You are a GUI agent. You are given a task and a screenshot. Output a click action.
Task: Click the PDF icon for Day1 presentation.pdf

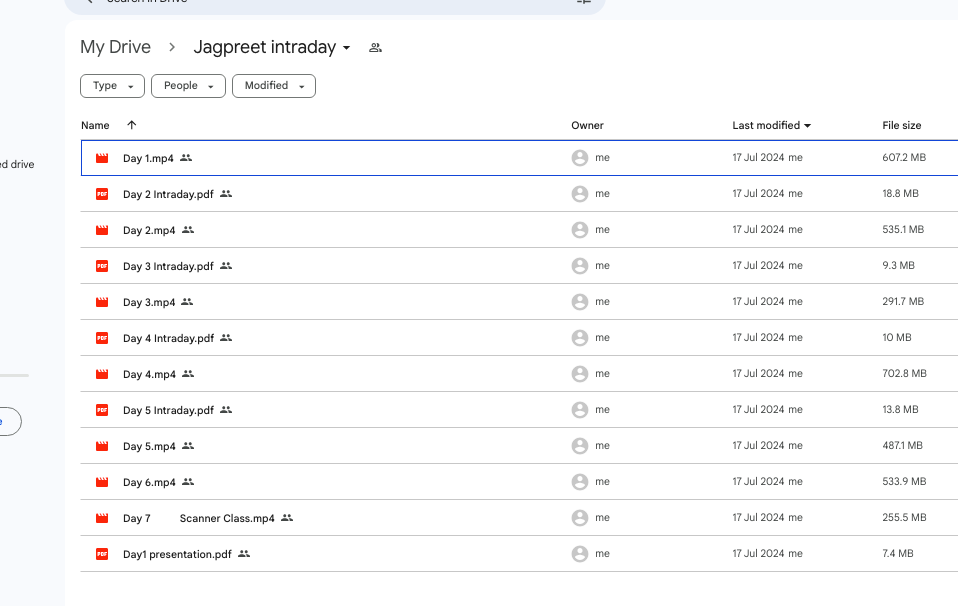102,554
